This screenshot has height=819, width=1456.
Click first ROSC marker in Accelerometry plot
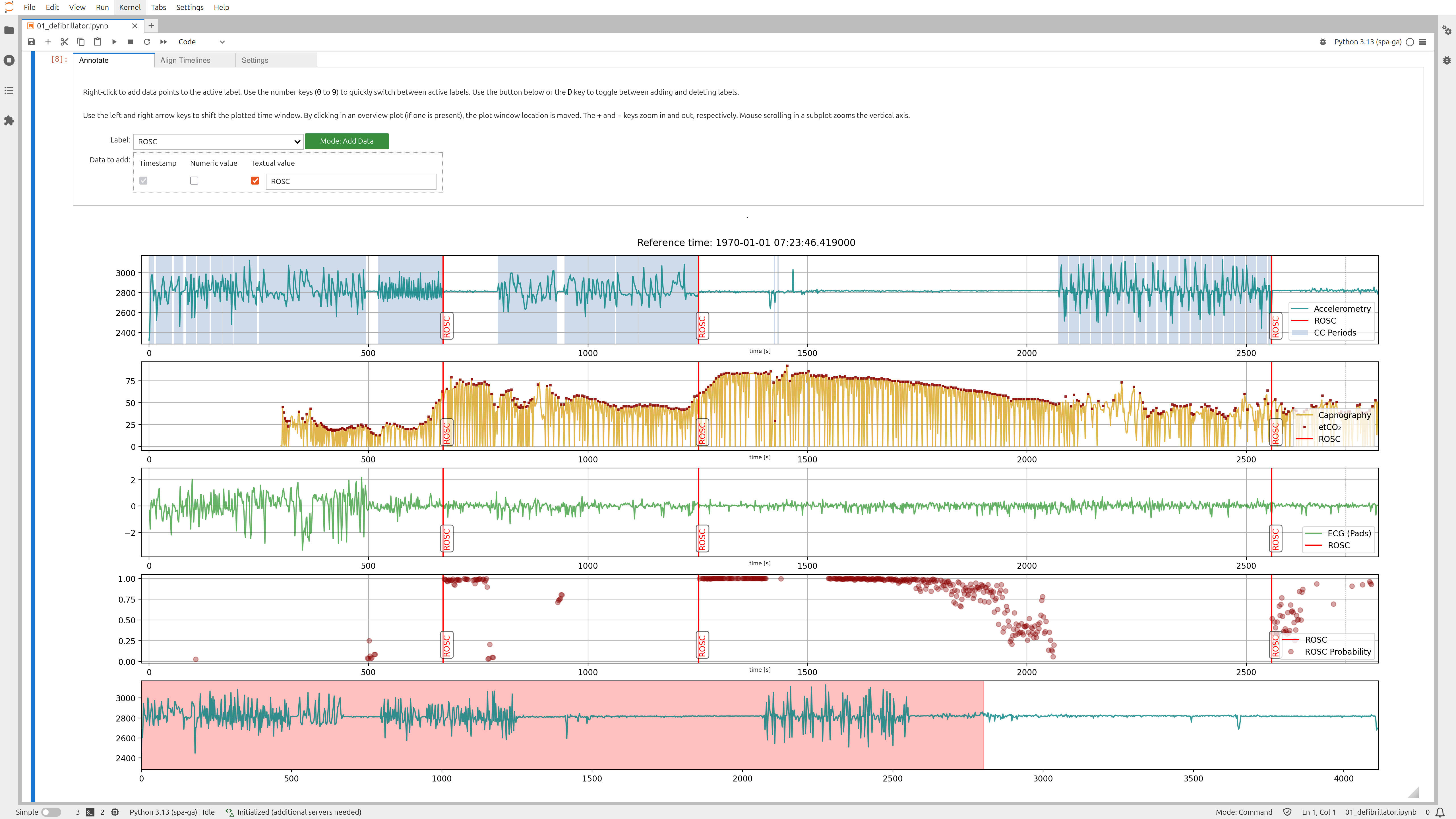click(x=446, y=326)
